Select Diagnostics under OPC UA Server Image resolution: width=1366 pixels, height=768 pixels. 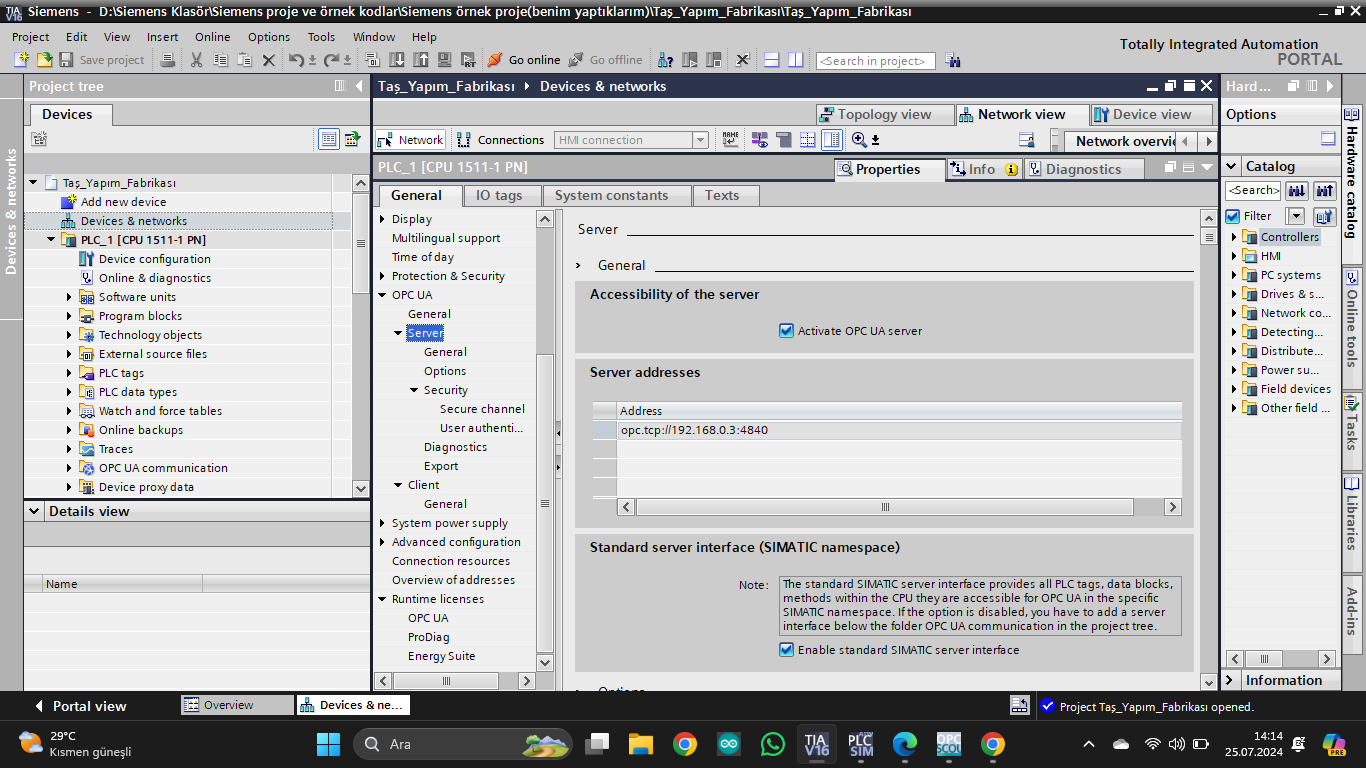tap(455, 447)
